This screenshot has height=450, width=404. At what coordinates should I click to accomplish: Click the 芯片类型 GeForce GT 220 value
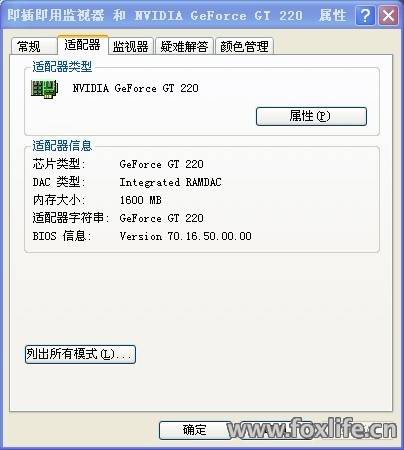click(161, 164)
